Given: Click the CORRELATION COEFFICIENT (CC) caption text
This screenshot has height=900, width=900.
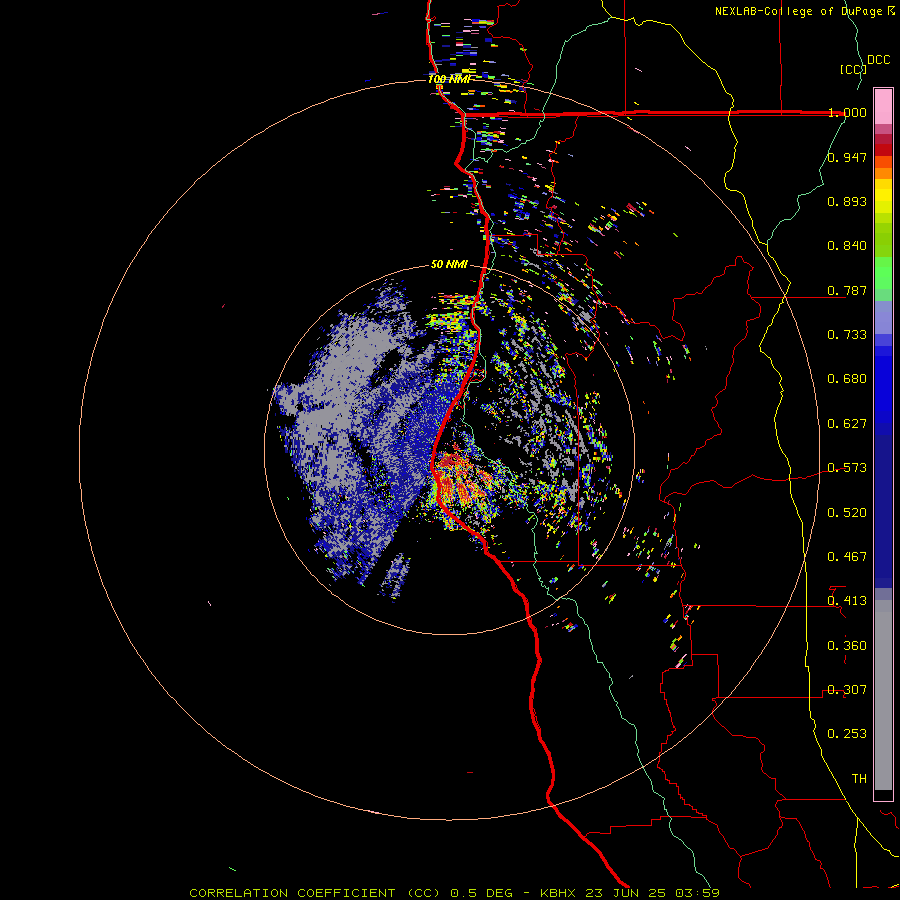Looking at the screenshot, I should click(x=317, y=893).
